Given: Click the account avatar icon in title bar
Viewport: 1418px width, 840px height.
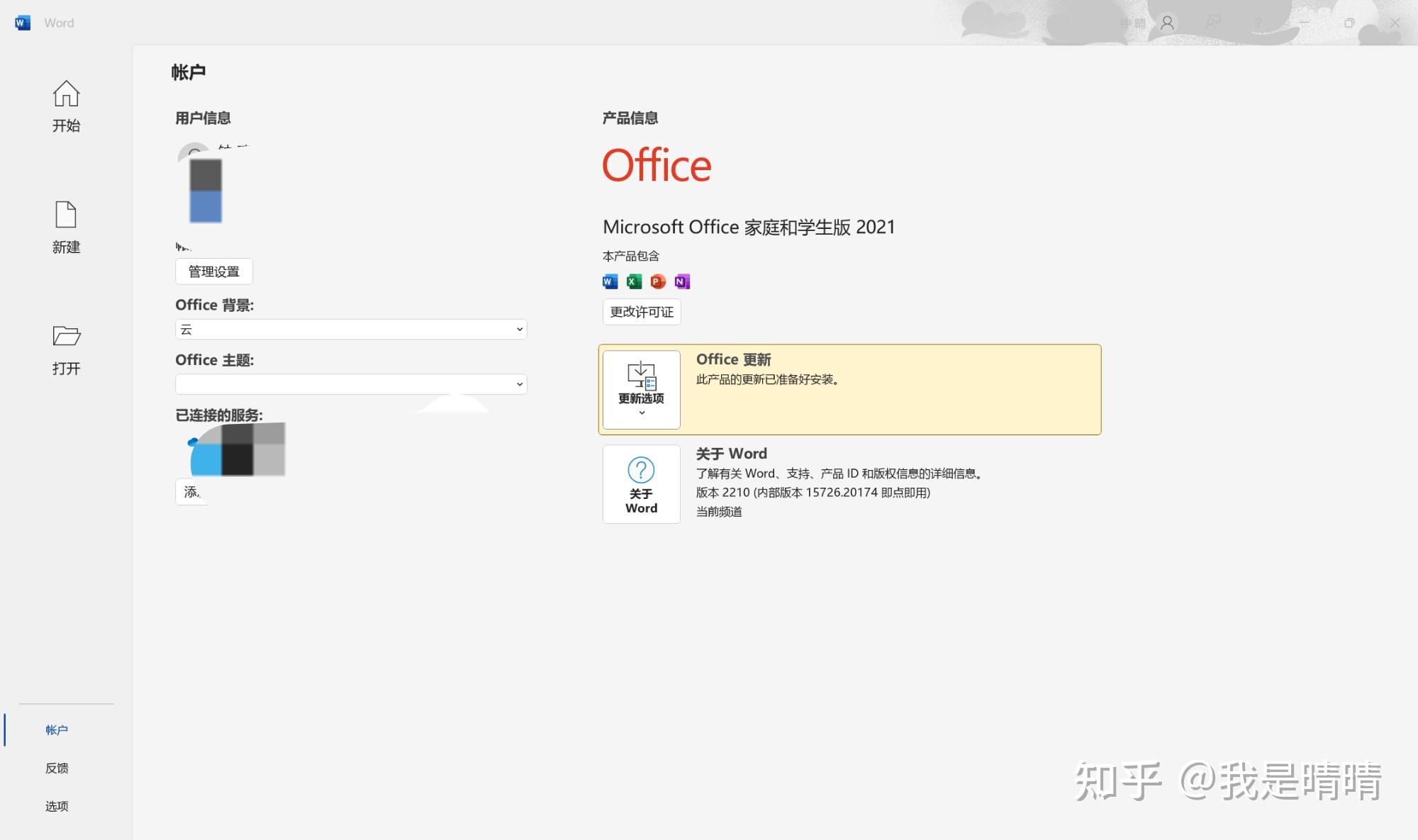Looking at the screenshot, I should pyautogui.click(x=1167, y=23).
